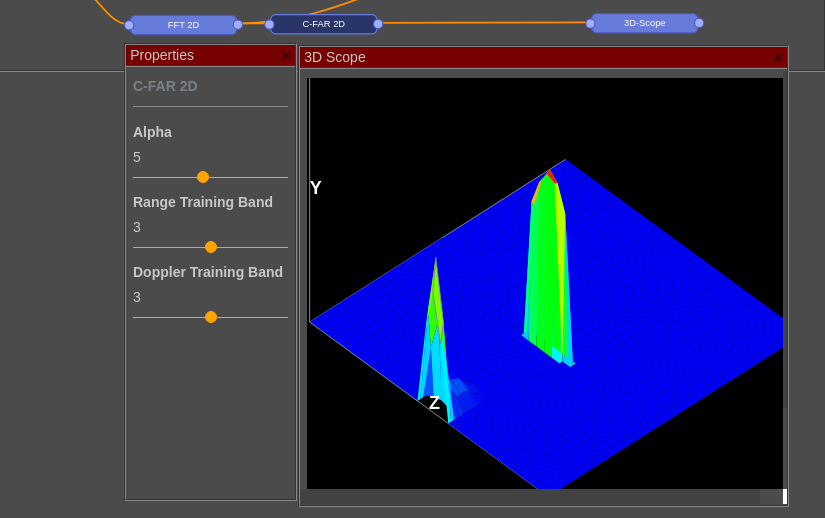Select the C-FAR 2D node

(323, 24)
